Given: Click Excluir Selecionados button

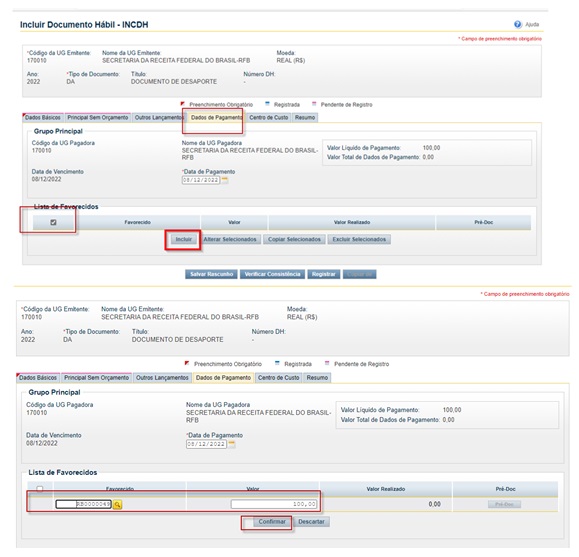Looking at the screenshot, I should click(359, 239).
